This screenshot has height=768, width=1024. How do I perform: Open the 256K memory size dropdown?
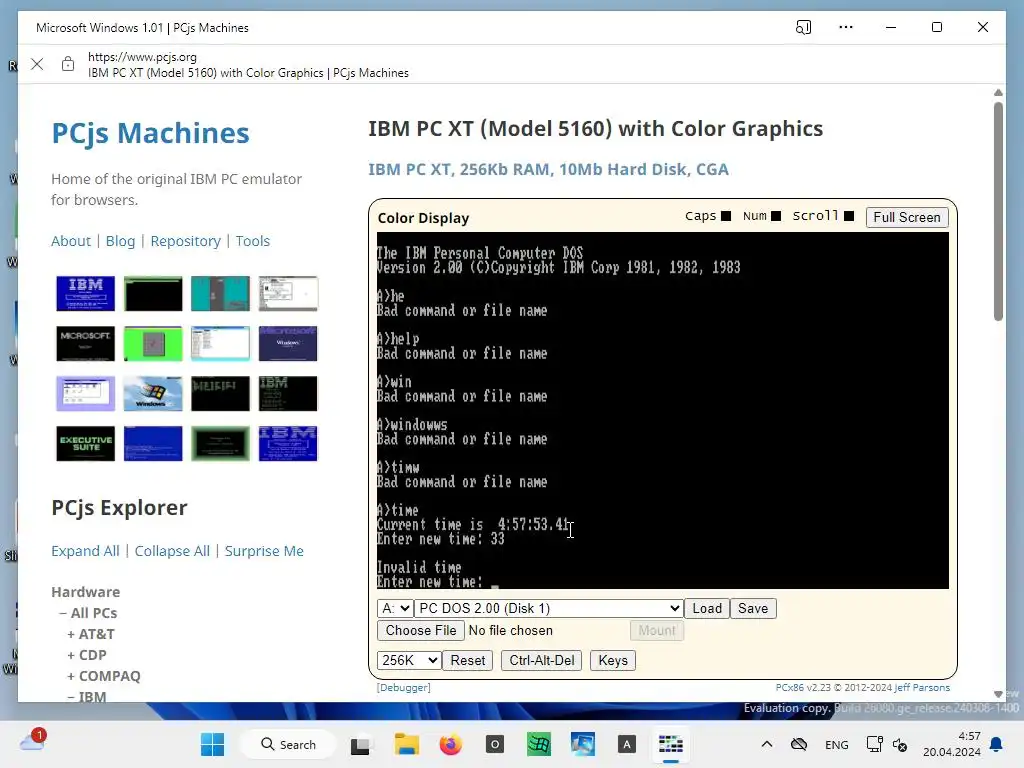[409, 660]
